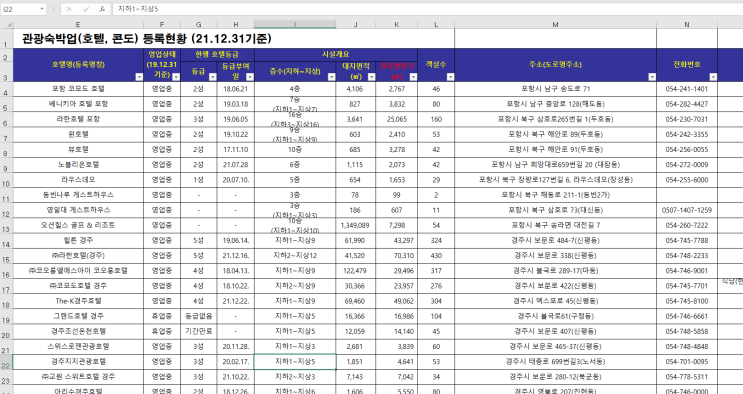Select row 10 header

point(6,180)
